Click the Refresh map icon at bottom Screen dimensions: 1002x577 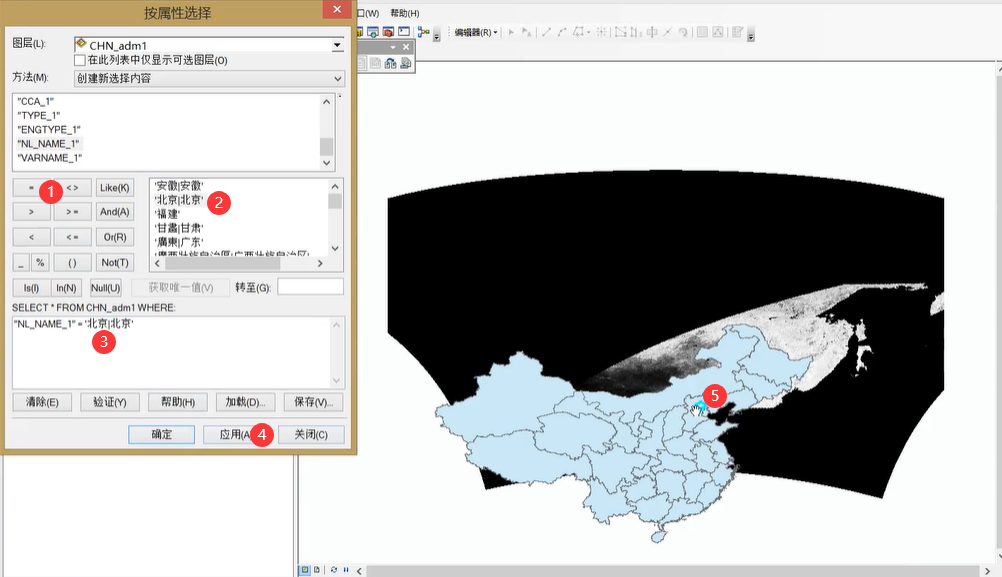point(334,569)
